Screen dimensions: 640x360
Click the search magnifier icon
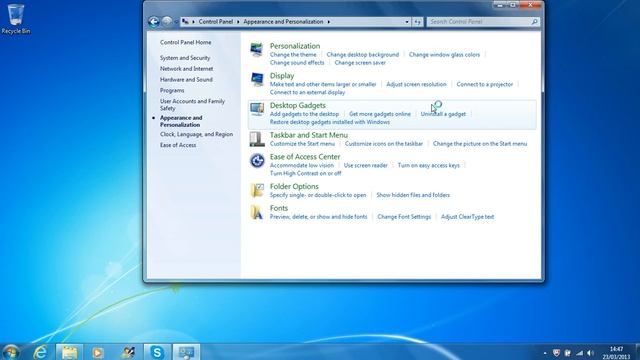534,22
